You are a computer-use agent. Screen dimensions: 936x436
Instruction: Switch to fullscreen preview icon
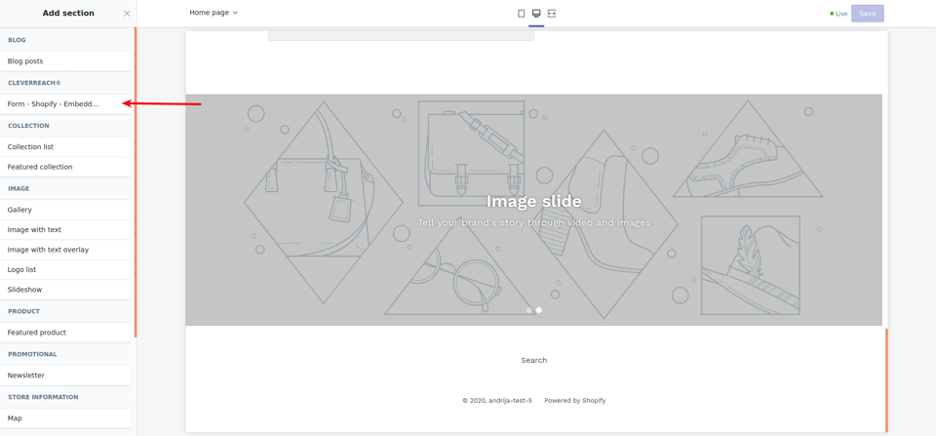coord(552,13)
